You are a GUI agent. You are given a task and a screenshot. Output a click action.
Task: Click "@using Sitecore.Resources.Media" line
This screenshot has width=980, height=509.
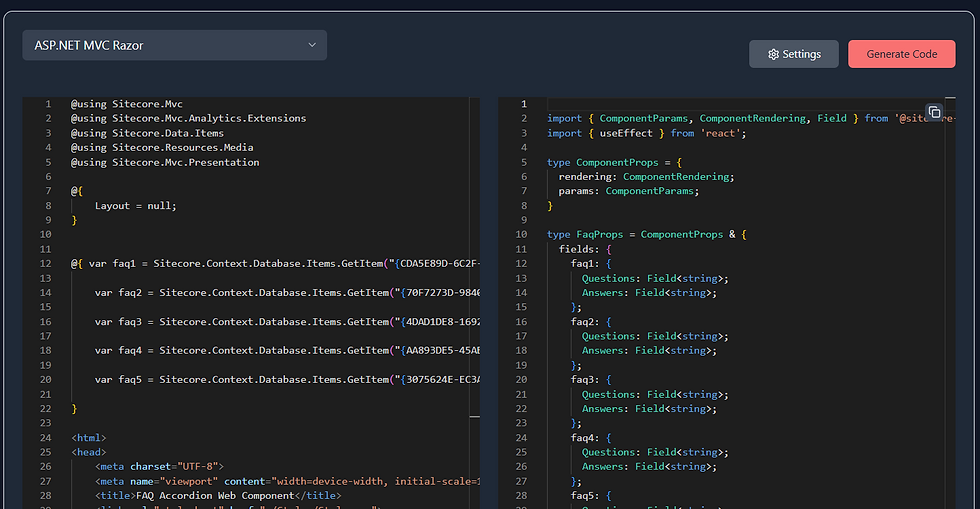(x=162, y=148)
